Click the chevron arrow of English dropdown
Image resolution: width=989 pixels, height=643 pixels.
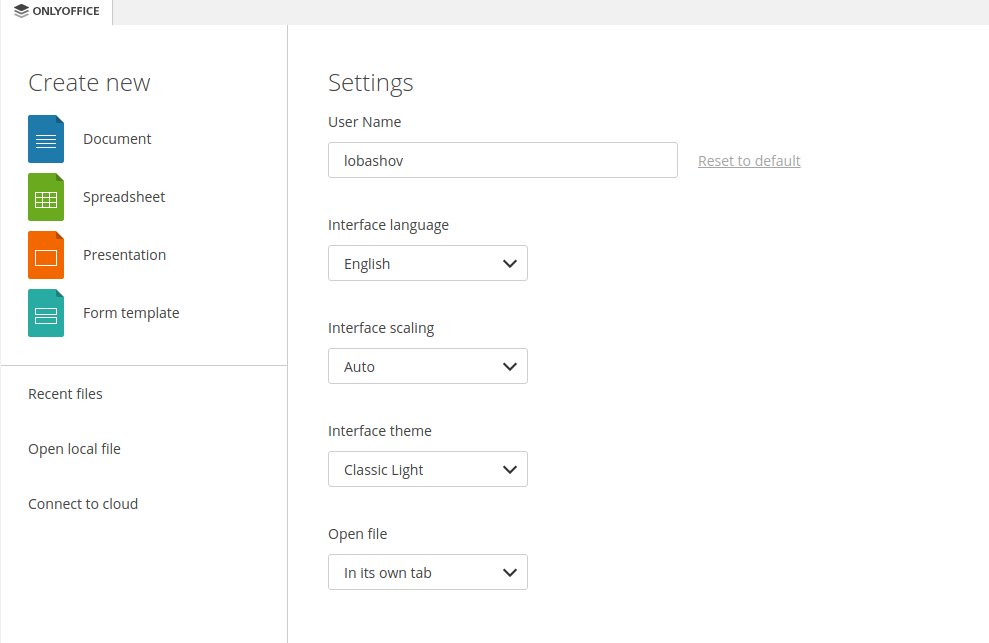click(510, 264)
